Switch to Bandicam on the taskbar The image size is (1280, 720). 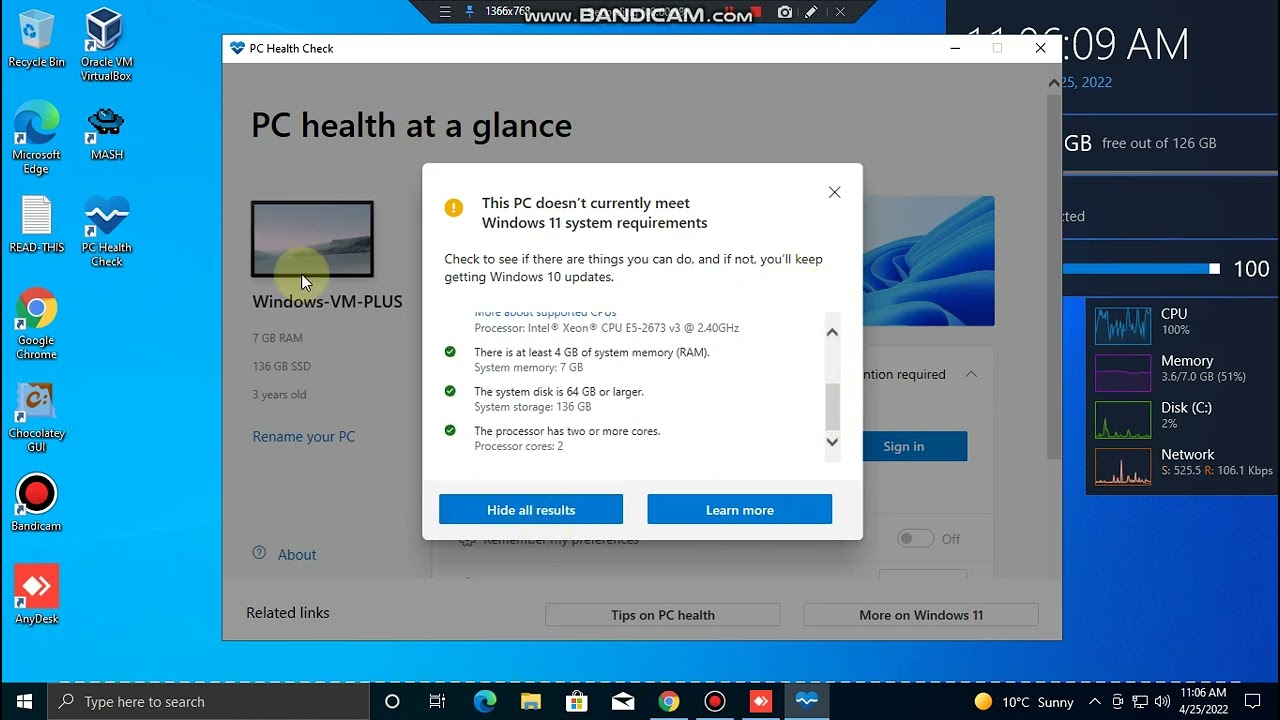tap(714, 701)
